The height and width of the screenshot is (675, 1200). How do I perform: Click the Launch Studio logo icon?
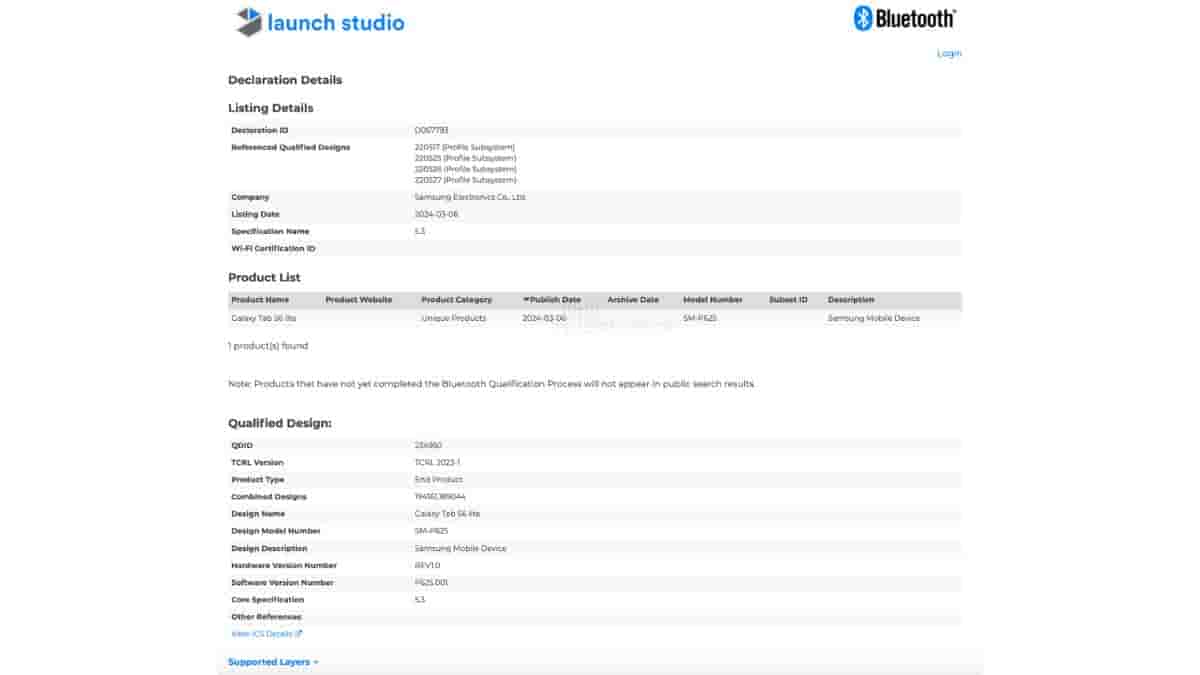tap(249, 22)
